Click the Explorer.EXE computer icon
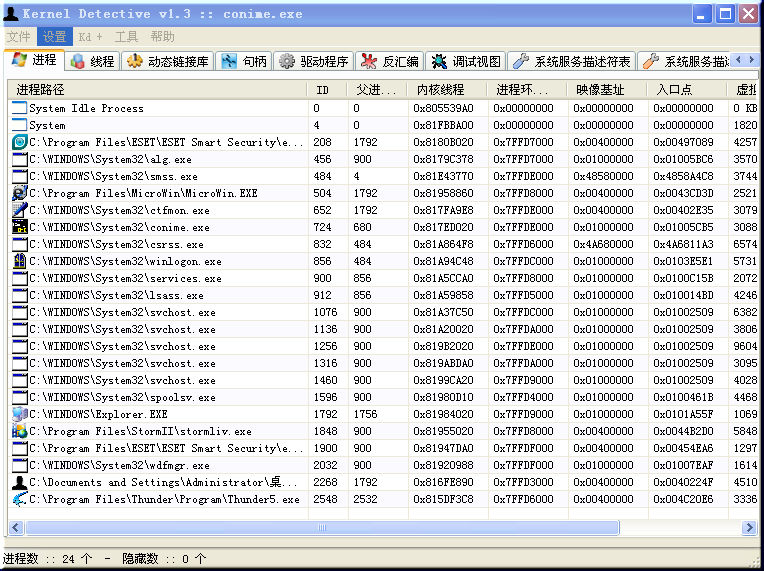The width and height of the screenshot is (764, 571). click(19, 415)
